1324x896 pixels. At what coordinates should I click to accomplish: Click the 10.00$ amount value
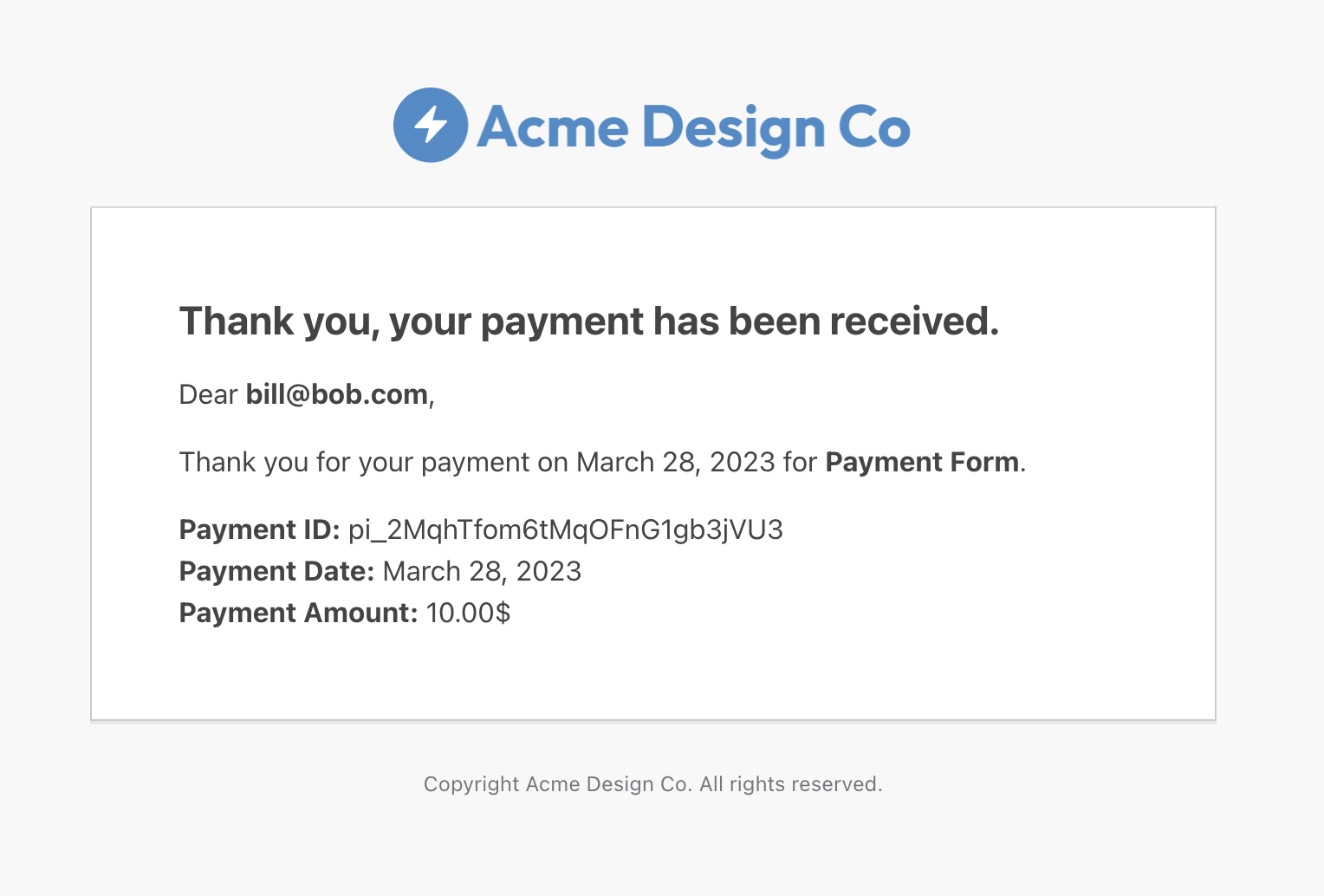(468, 613)
